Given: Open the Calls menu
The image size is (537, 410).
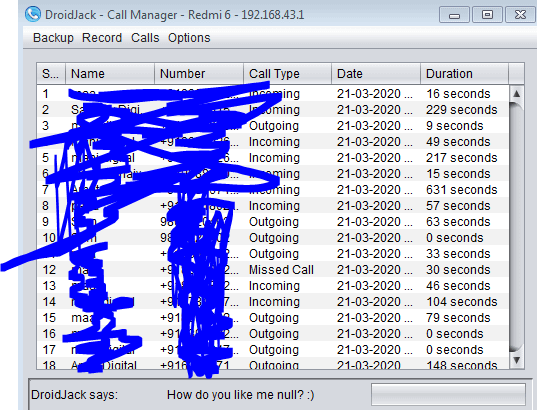Looking at the screenshot, I should (x=145, y=38).
